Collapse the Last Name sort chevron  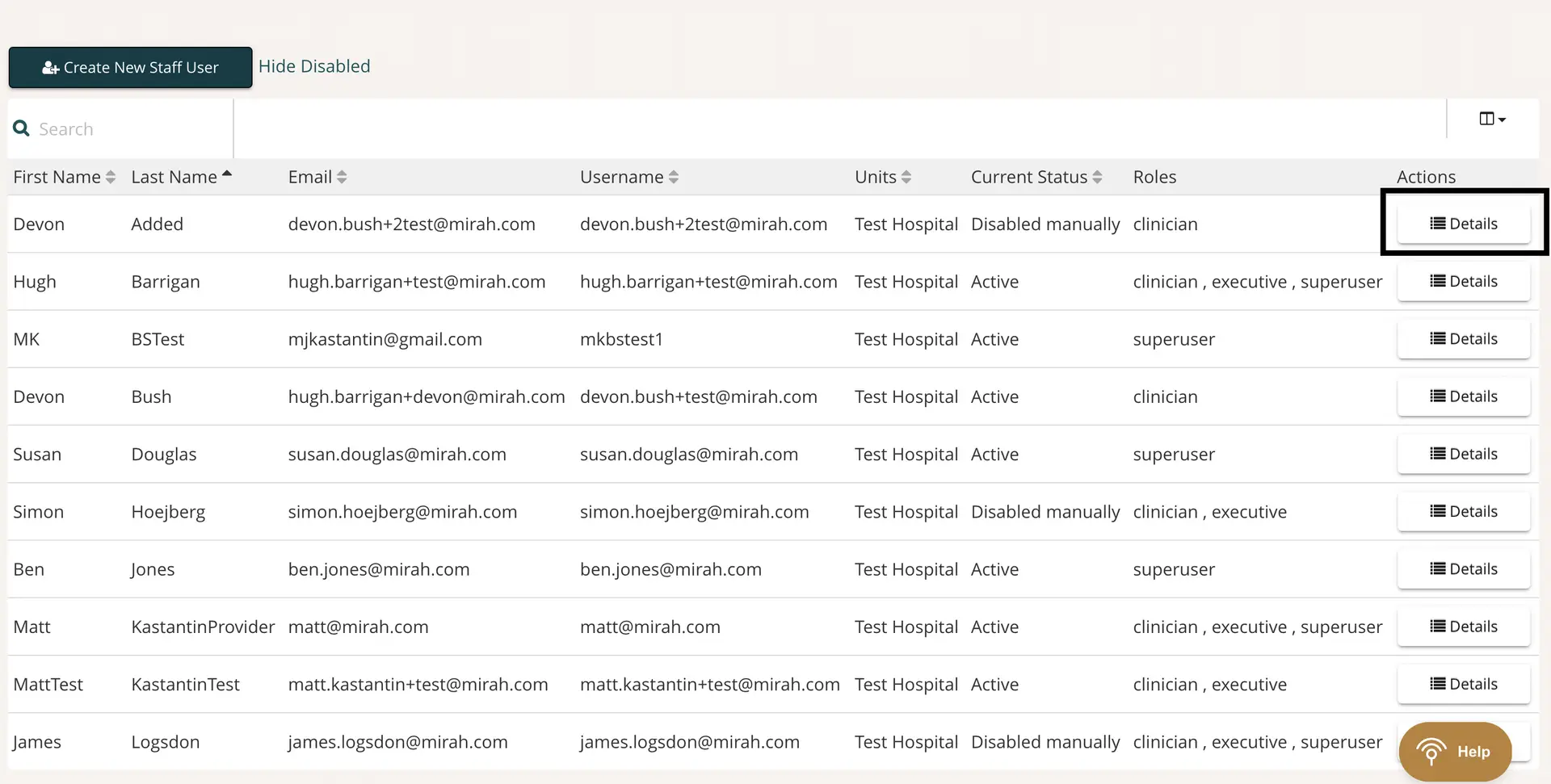pyautogui.click(x=226, y=172)
